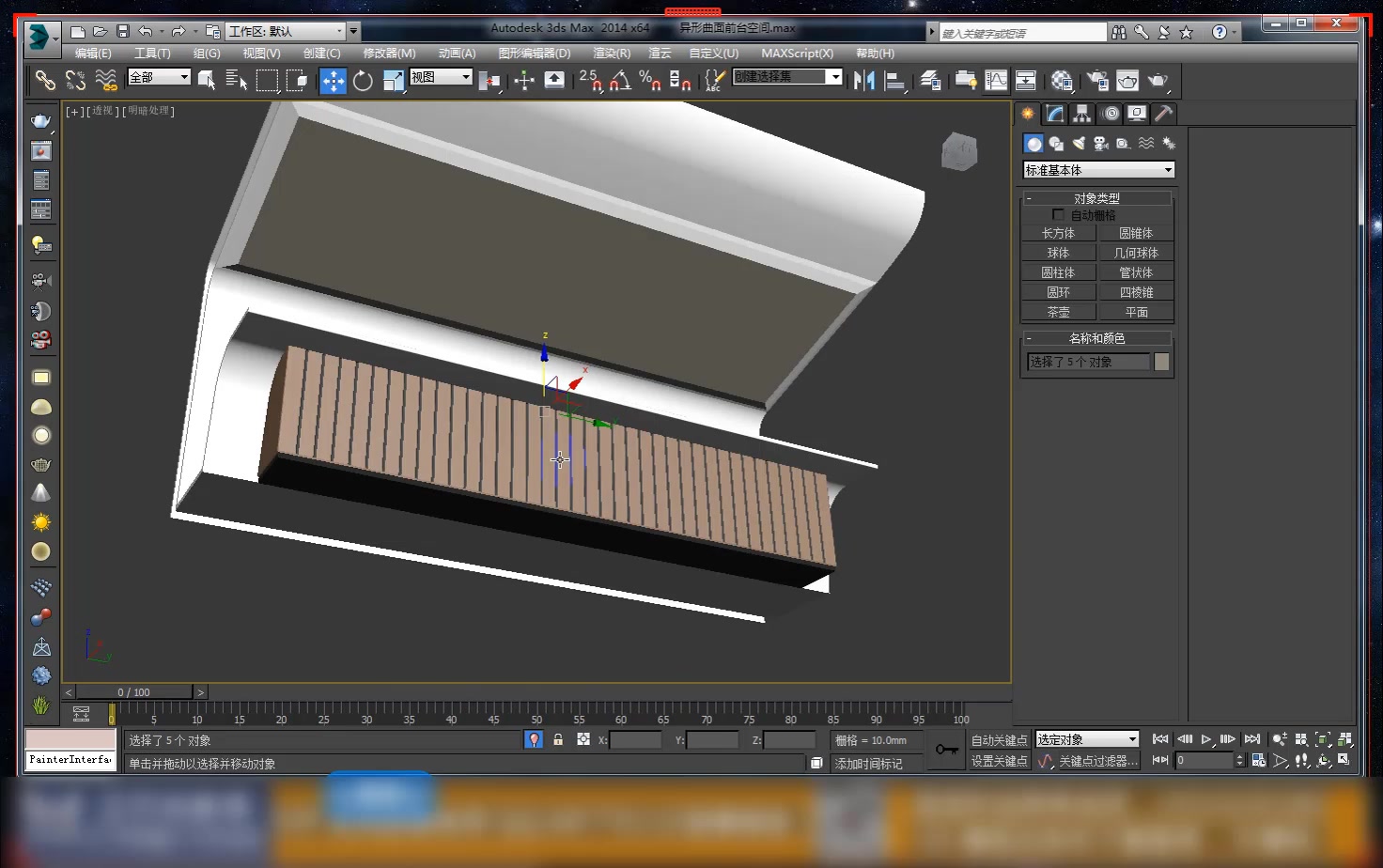Open the Curve Editor
The width and height of the screenshot is (1383, 868).
click(x=996, y=81)
